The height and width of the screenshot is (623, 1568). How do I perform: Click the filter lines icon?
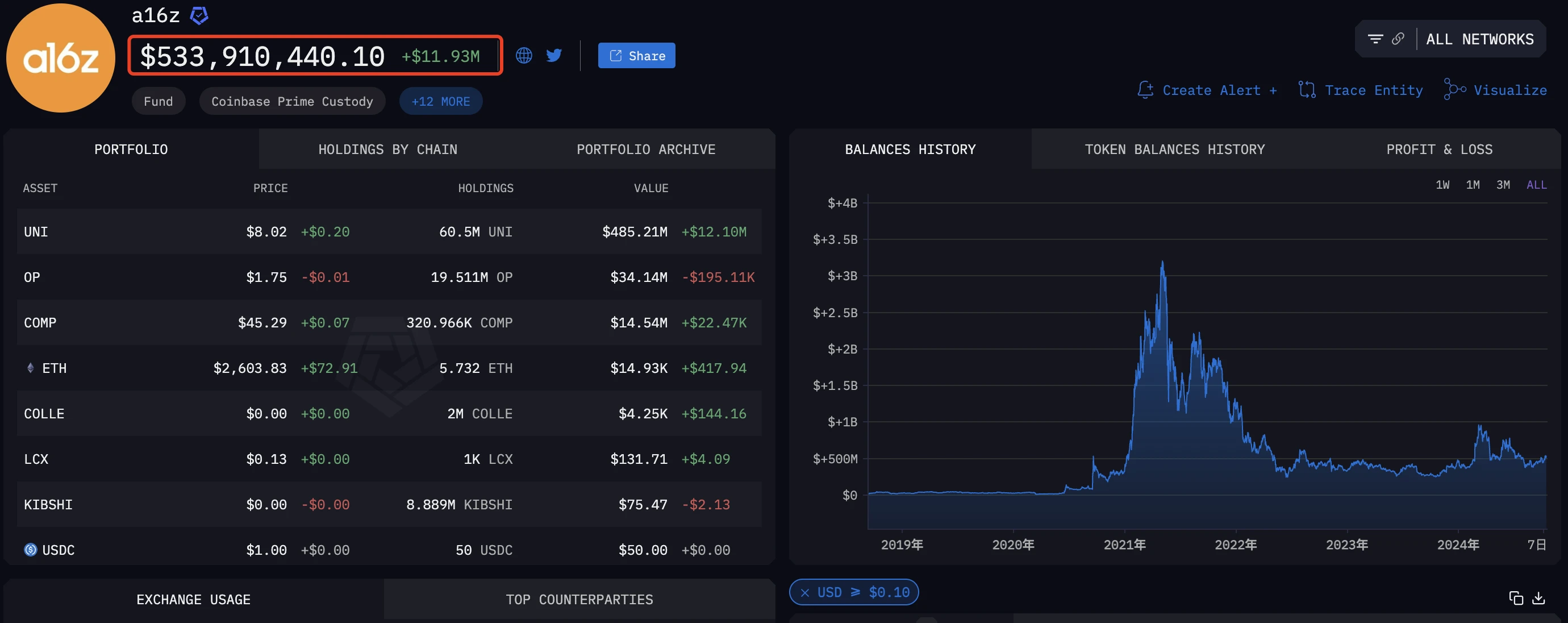(x=1375, y=39)
